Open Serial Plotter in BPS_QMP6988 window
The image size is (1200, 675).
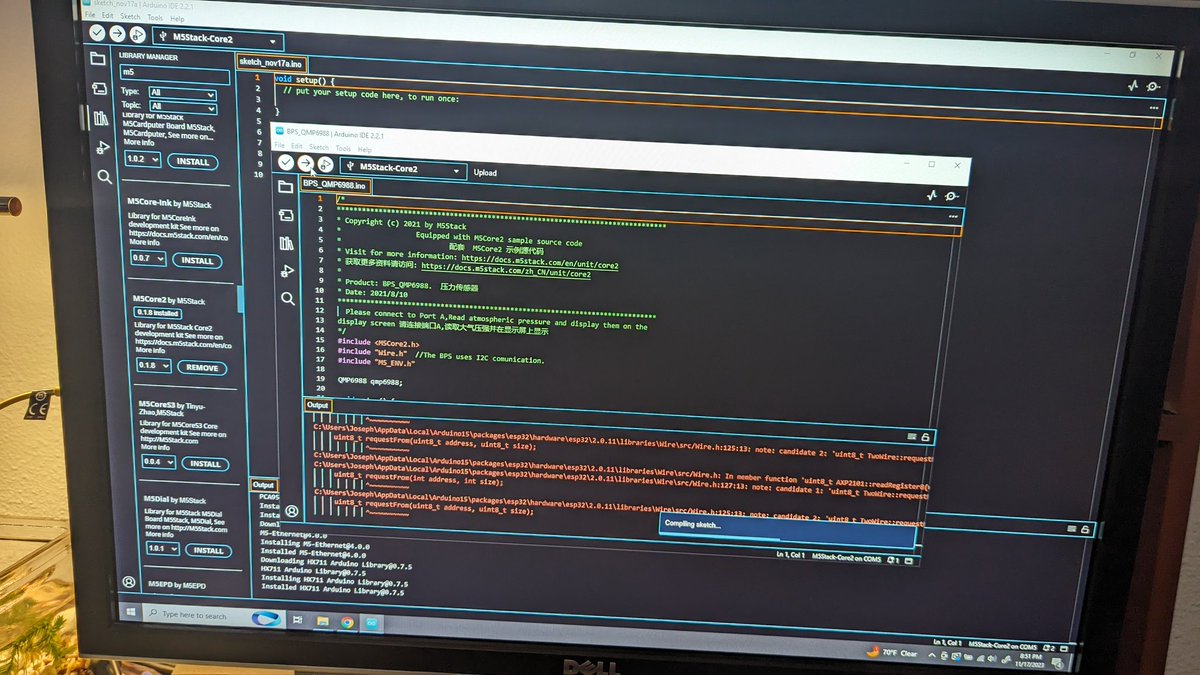coord(931,196)
